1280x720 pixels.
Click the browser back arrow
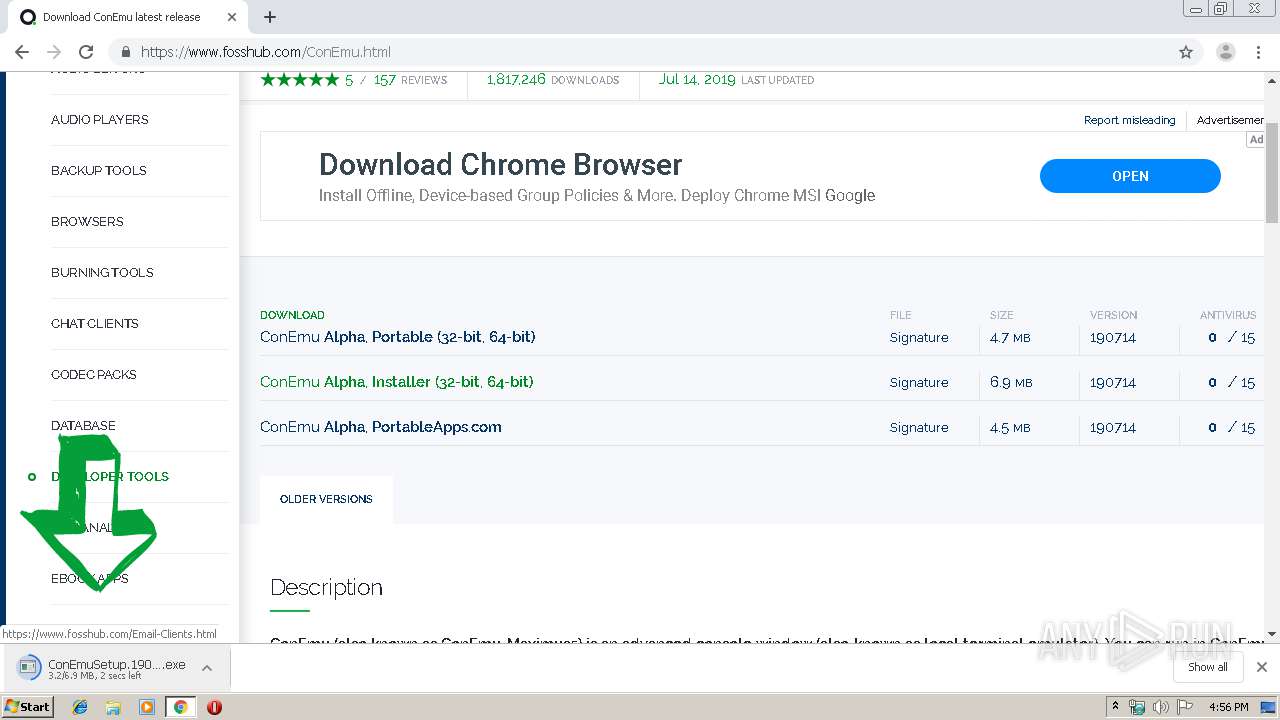coord(22,52)
